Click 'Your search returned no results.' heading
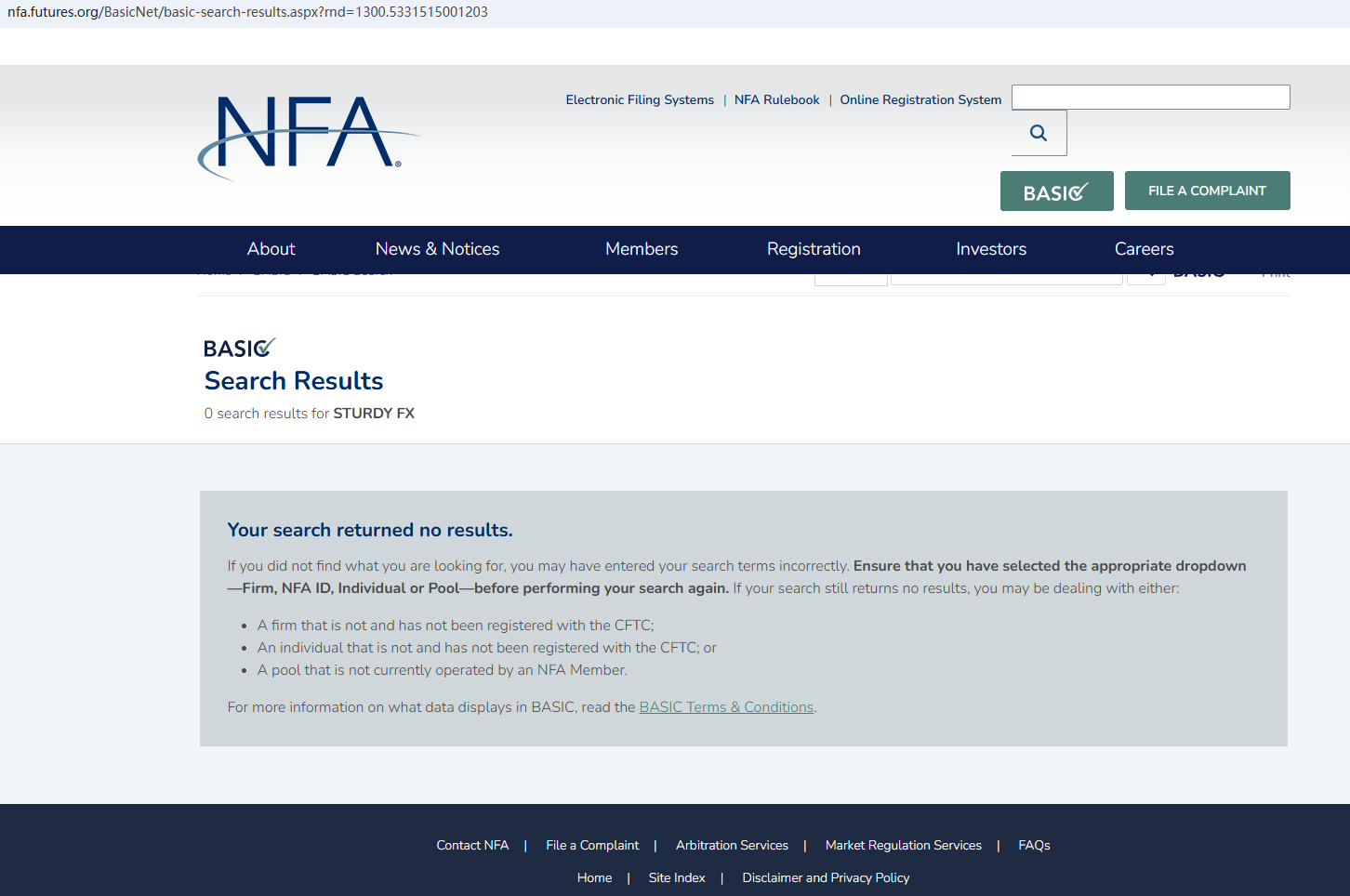Screen dimensions: 1350x896 pyautogui.click(x=370, y=530)
